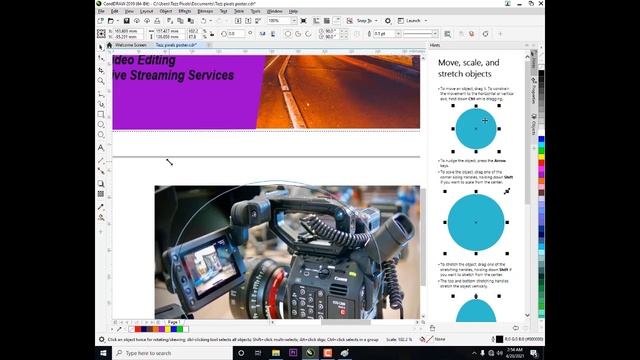
Task: Click the Print icon
Action: [x=157, y=20]
